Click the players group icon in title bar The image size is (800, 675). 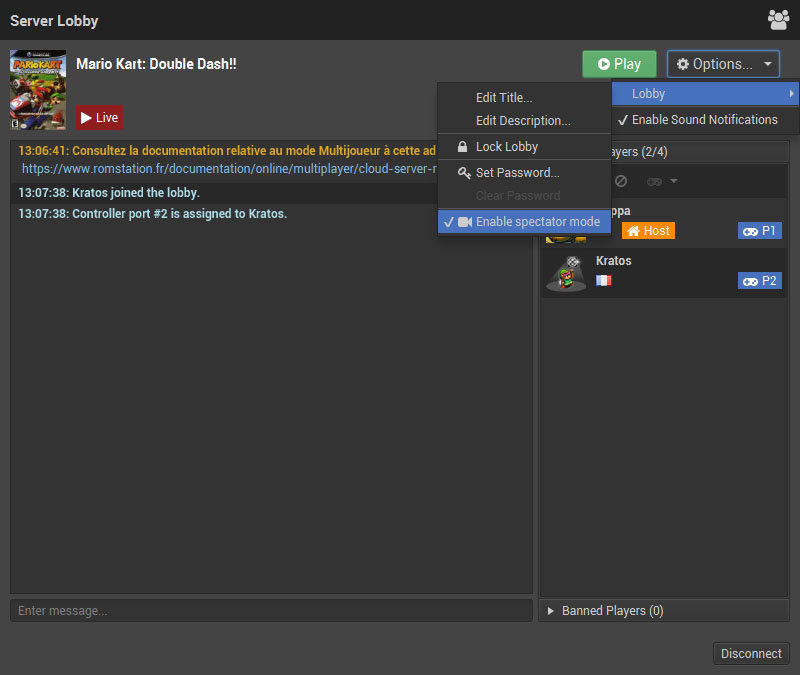tap(778, 19)
